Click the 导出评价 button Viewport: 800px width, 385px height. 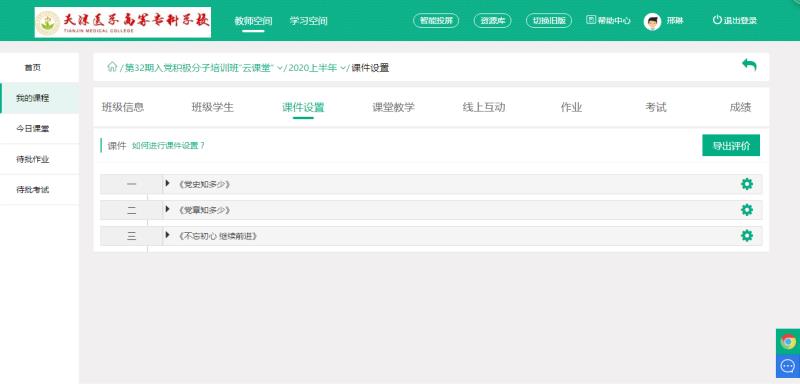731,145
